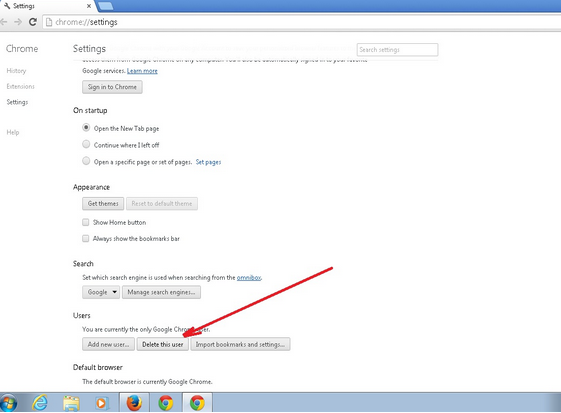Follow the Learn more link
Screen dimensions: 561x413
coord(142,71)
